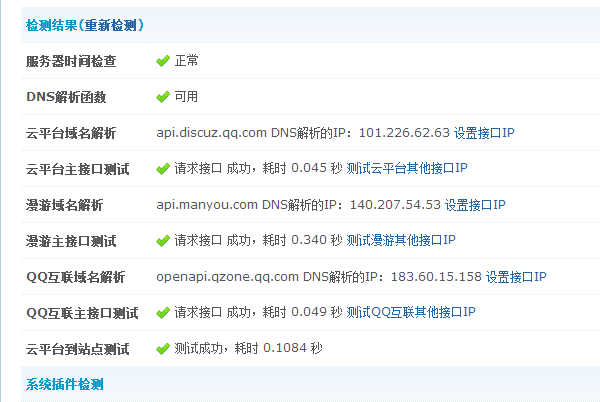
Task: Select the 云平台到站点测试 row label
Action: 78,349
